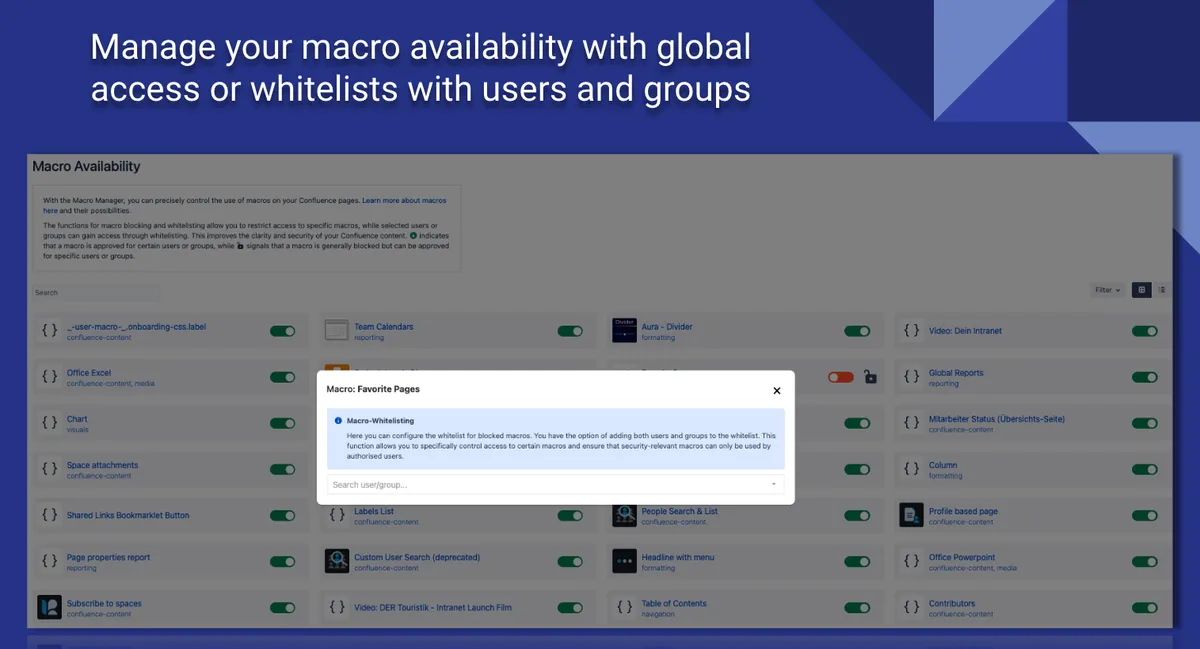1200x649 pixels.
Task: Toggle availability of Office Excel macro
Action: click(282, 377)
